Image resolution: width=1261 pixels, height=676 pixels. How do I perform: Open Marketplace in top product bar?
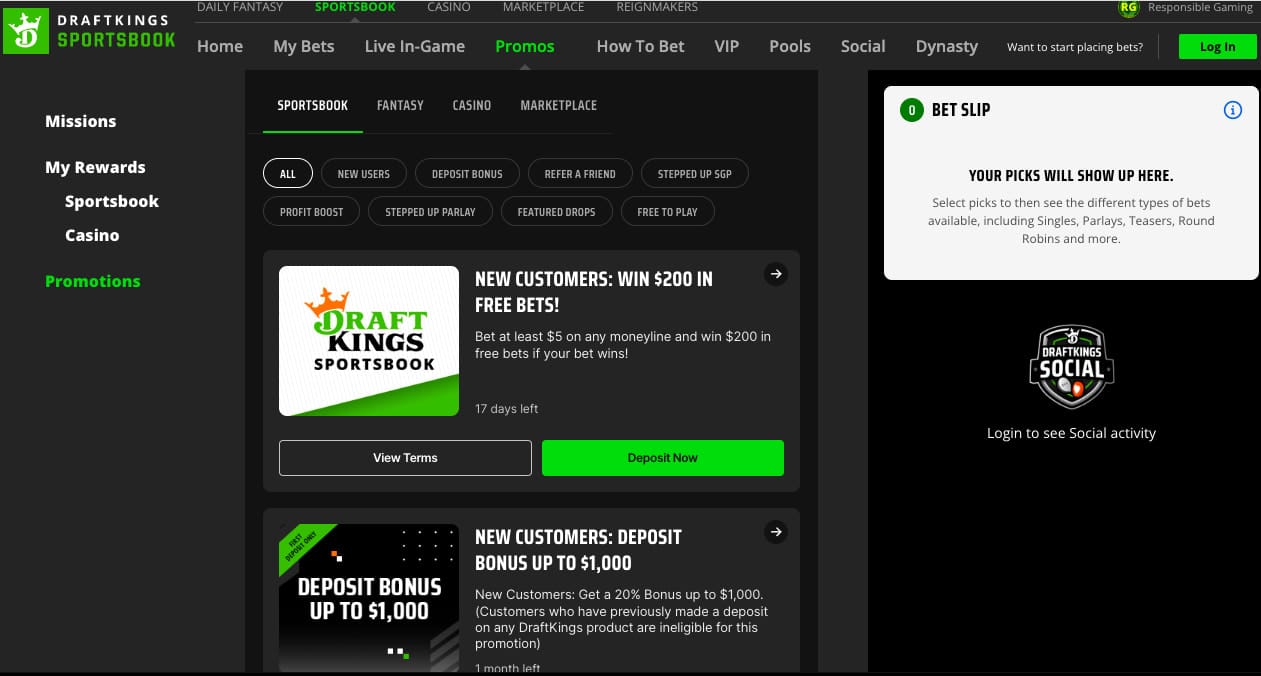tap(543, 7)
